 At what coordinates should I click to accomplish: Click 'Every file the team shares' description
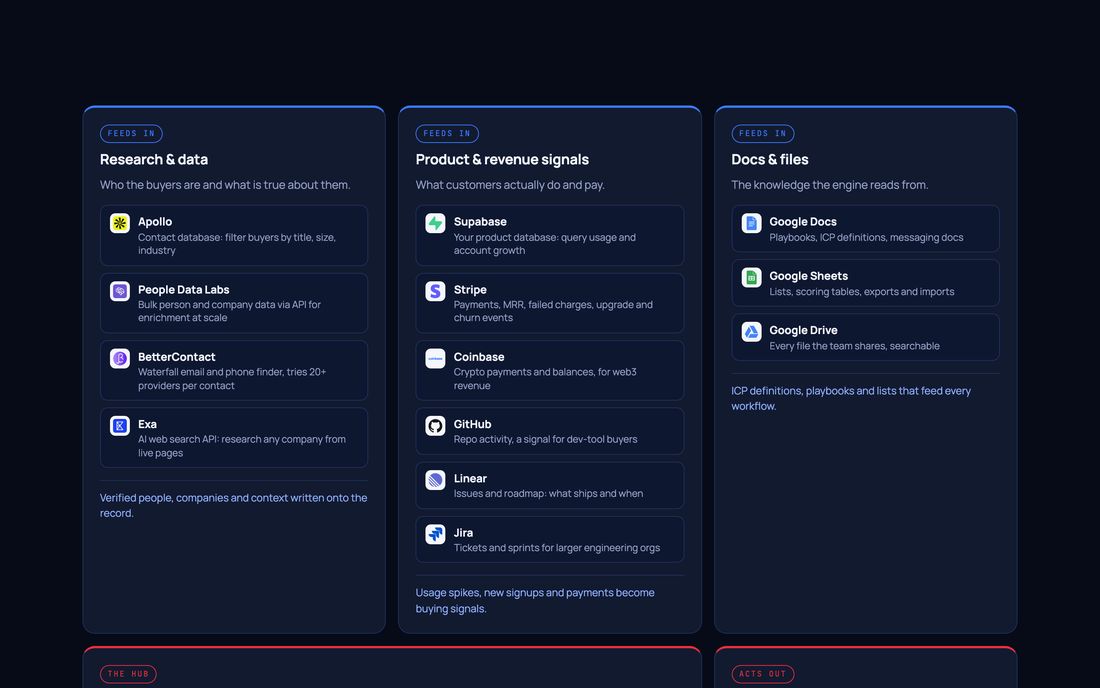point(854,346)
